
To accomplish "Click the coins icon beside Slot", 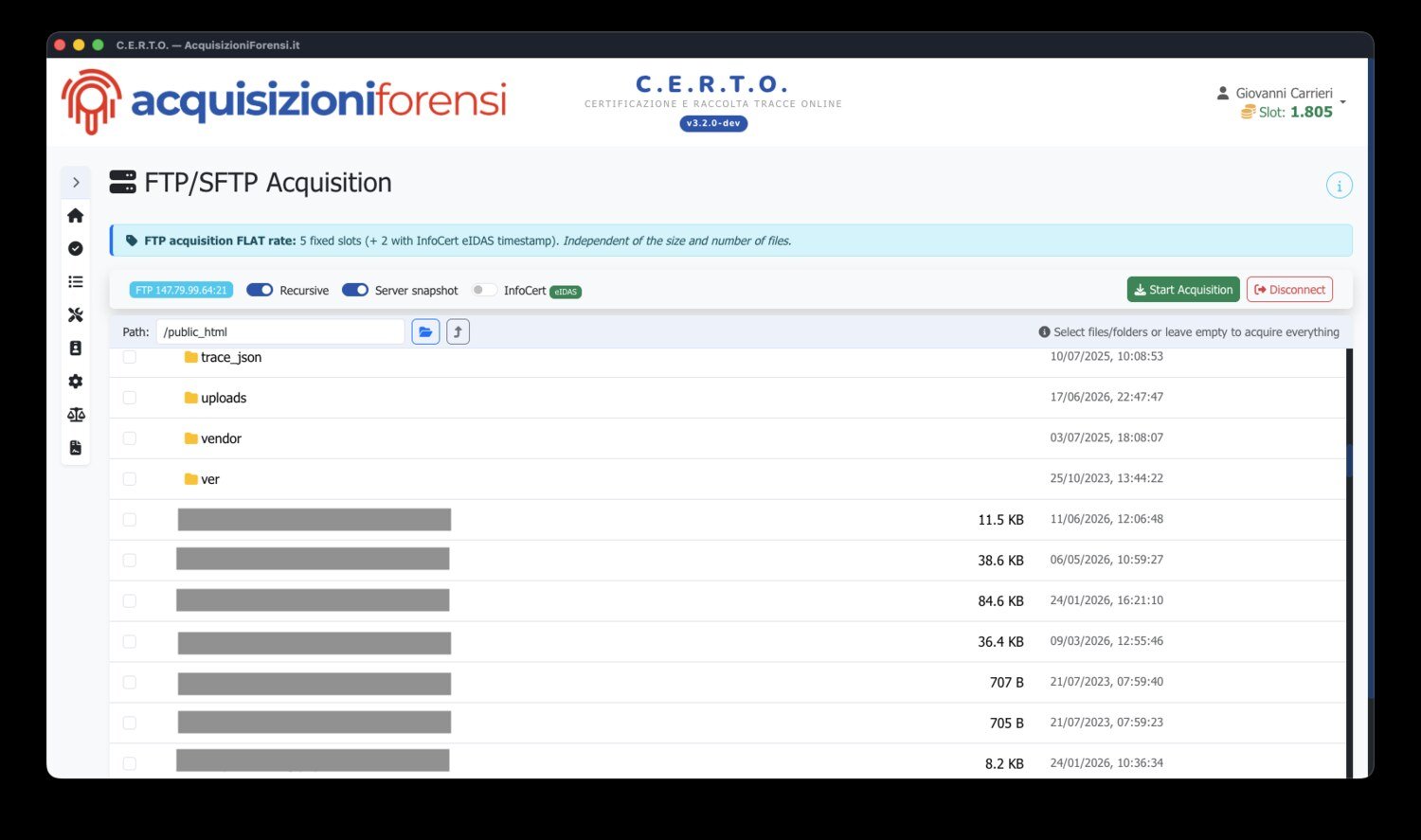I will pos(1248,112).
